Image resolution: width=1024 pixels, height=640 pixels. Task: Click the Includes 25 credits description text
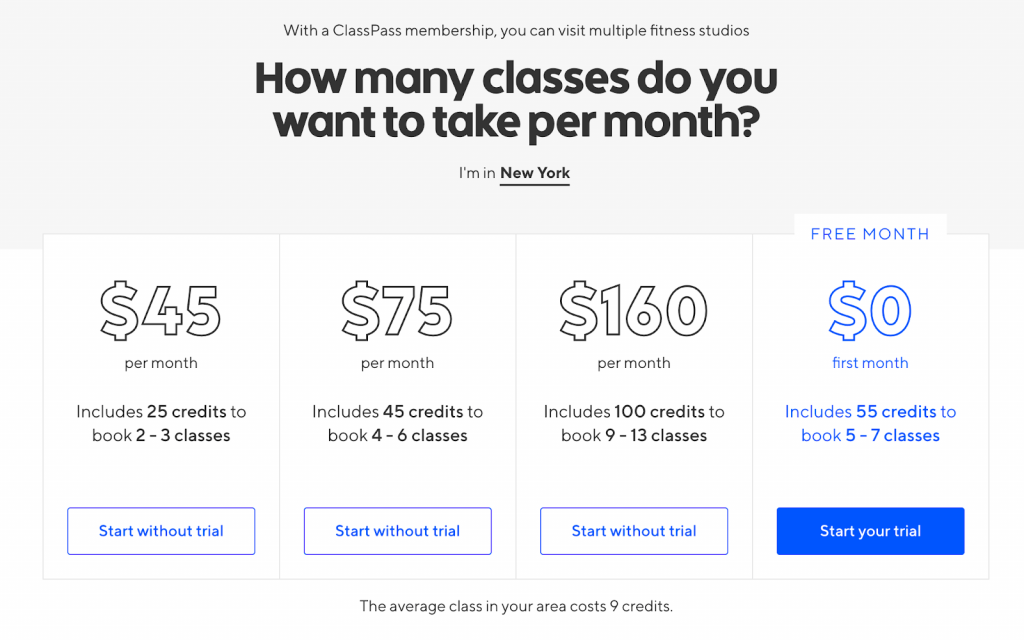[x=160, y=423]
